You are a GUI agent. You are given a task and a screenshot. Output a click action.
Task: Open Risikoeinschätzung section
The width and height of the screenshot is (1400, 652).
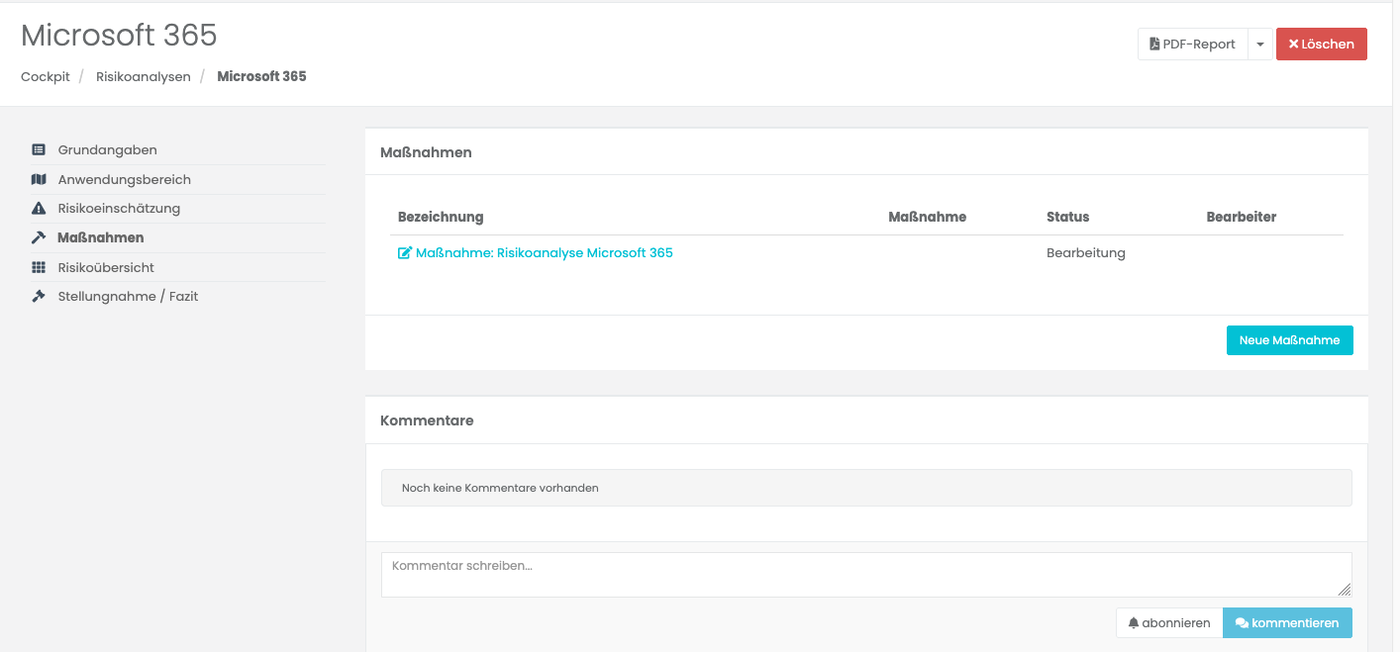(x=119, y=209)
